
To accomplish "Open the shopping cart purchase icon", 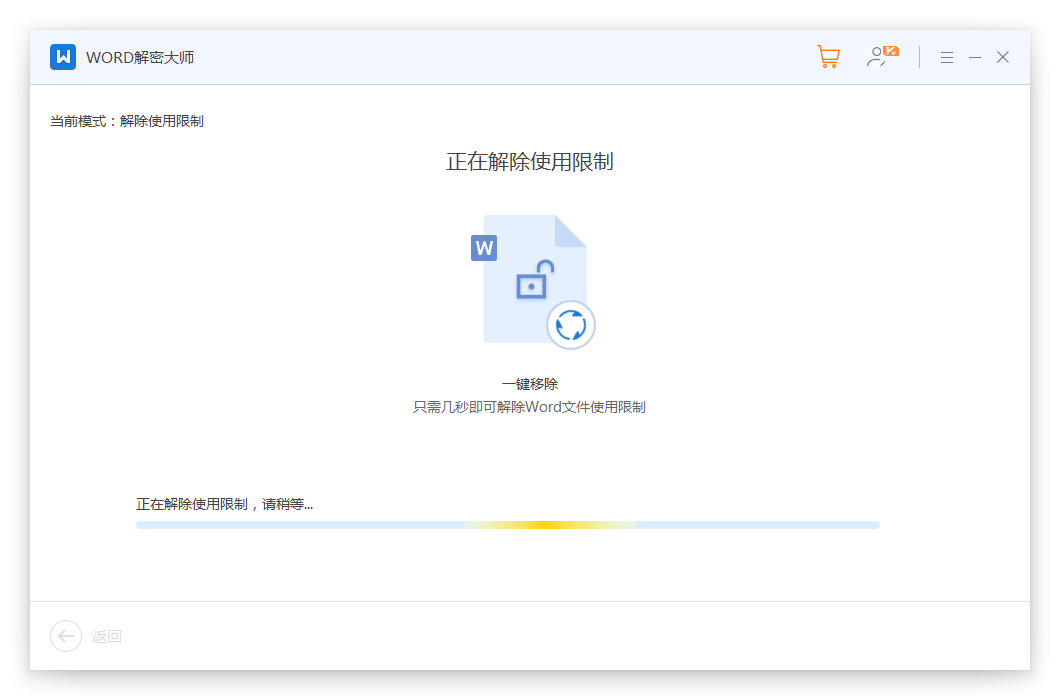I will [828, 57].
